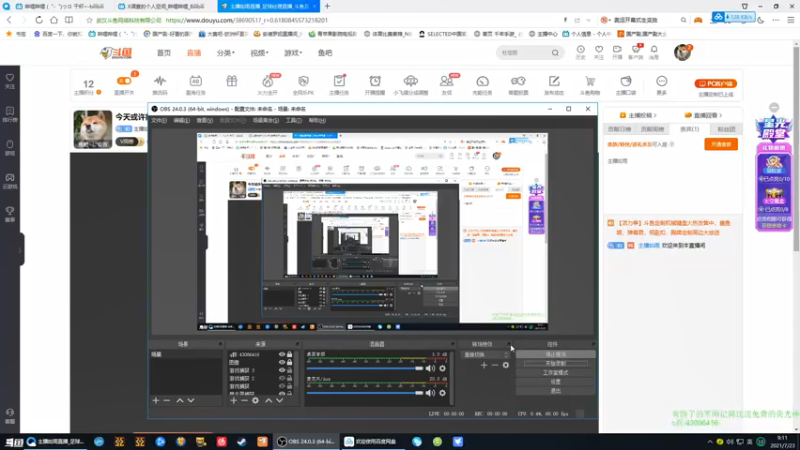800x450 pixels.
Task: Open the 编辑 menu in OBS
Action: 182,120
